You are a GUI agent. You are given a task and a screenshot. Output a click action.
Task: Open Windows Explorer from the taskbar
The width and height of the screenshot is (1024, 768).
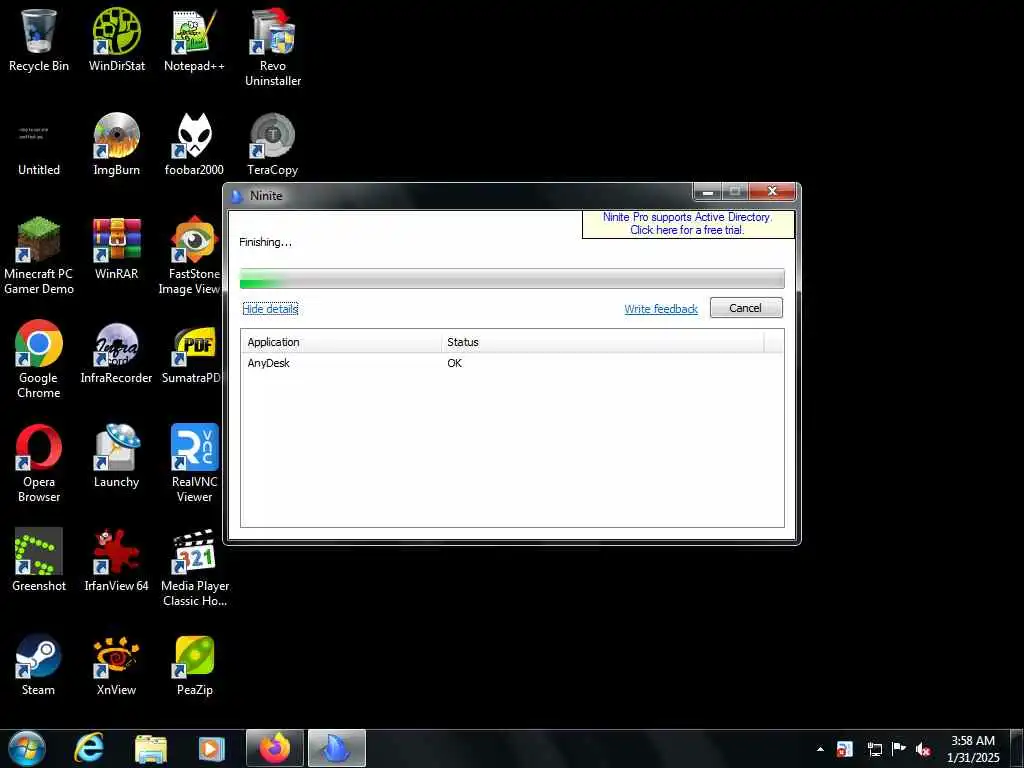pos(151,748)
